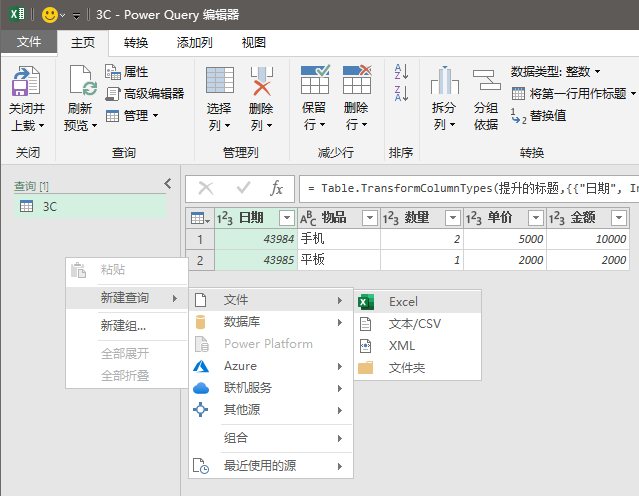639x496 pixels.
Task: Click the Remove Rows (删除行) icon
Action: (x=357, y=79)
